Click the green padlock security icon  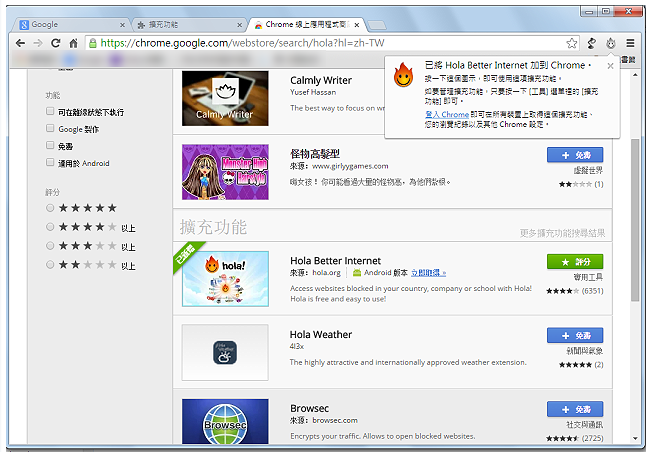[x=93, y=43]
